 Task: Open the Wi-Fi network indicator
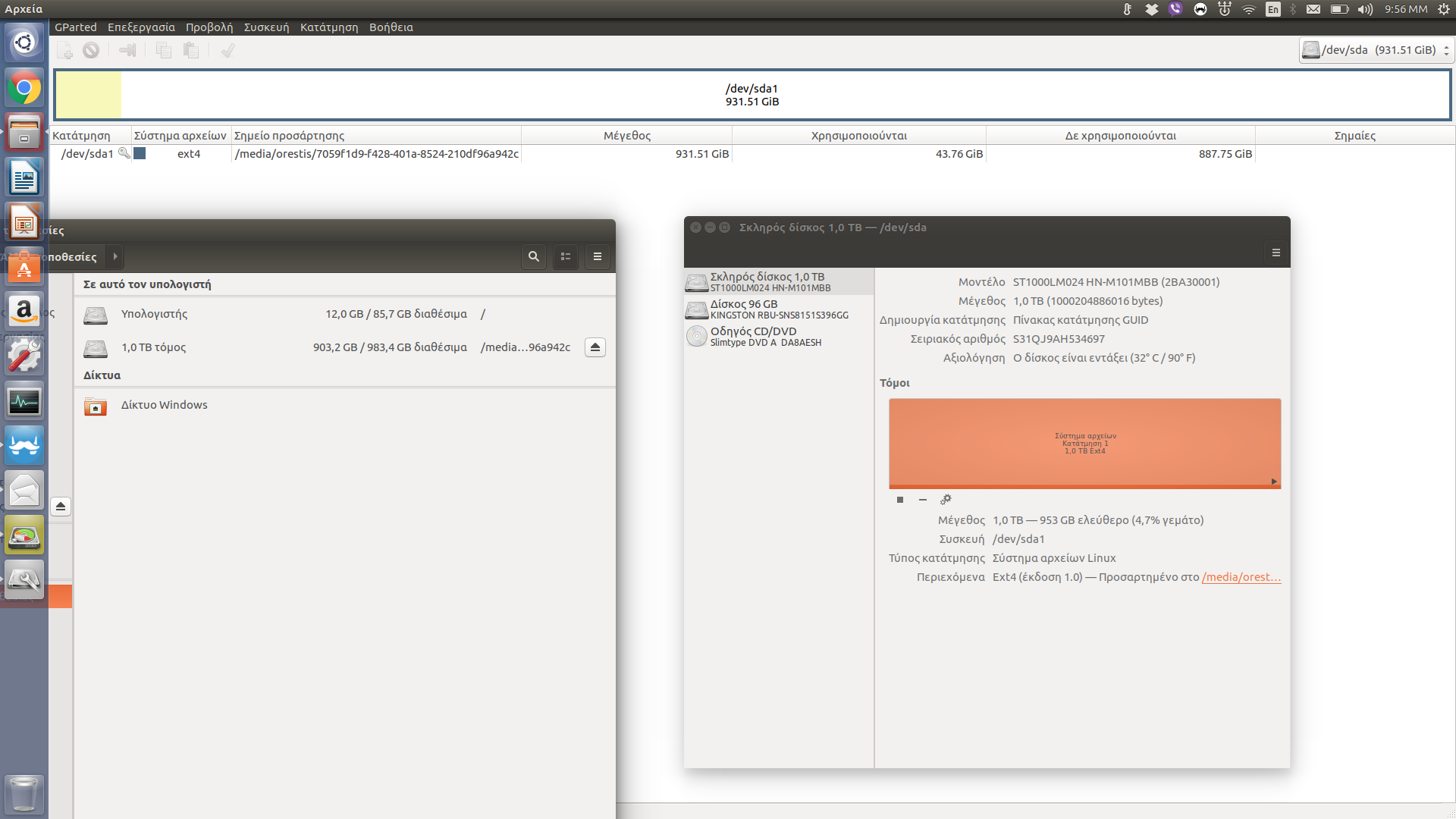click(x=1248, y=9)
